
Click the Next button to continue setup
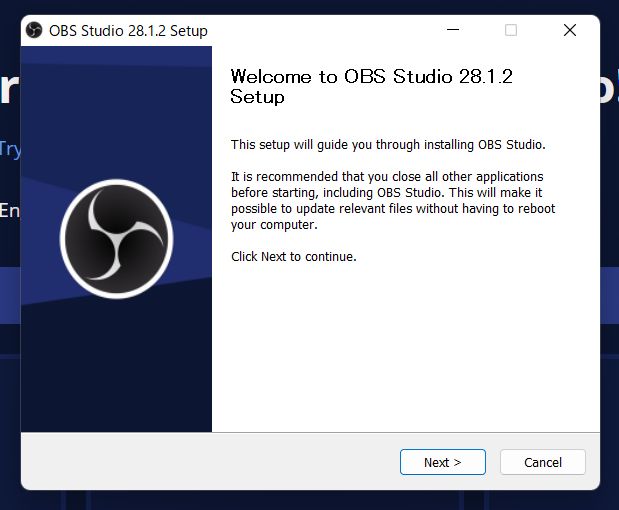pos(443,462)
